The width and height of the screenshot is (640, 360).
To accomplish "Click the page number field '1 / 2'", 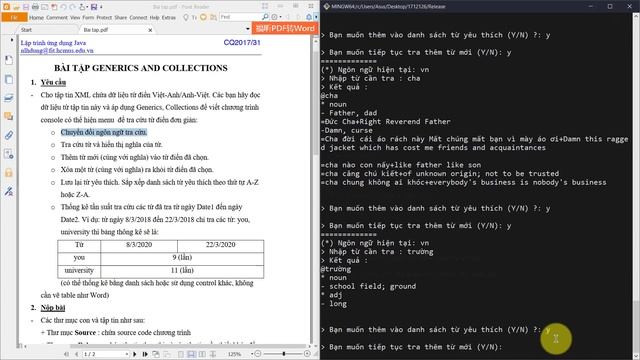I will [x=106, y=354].
